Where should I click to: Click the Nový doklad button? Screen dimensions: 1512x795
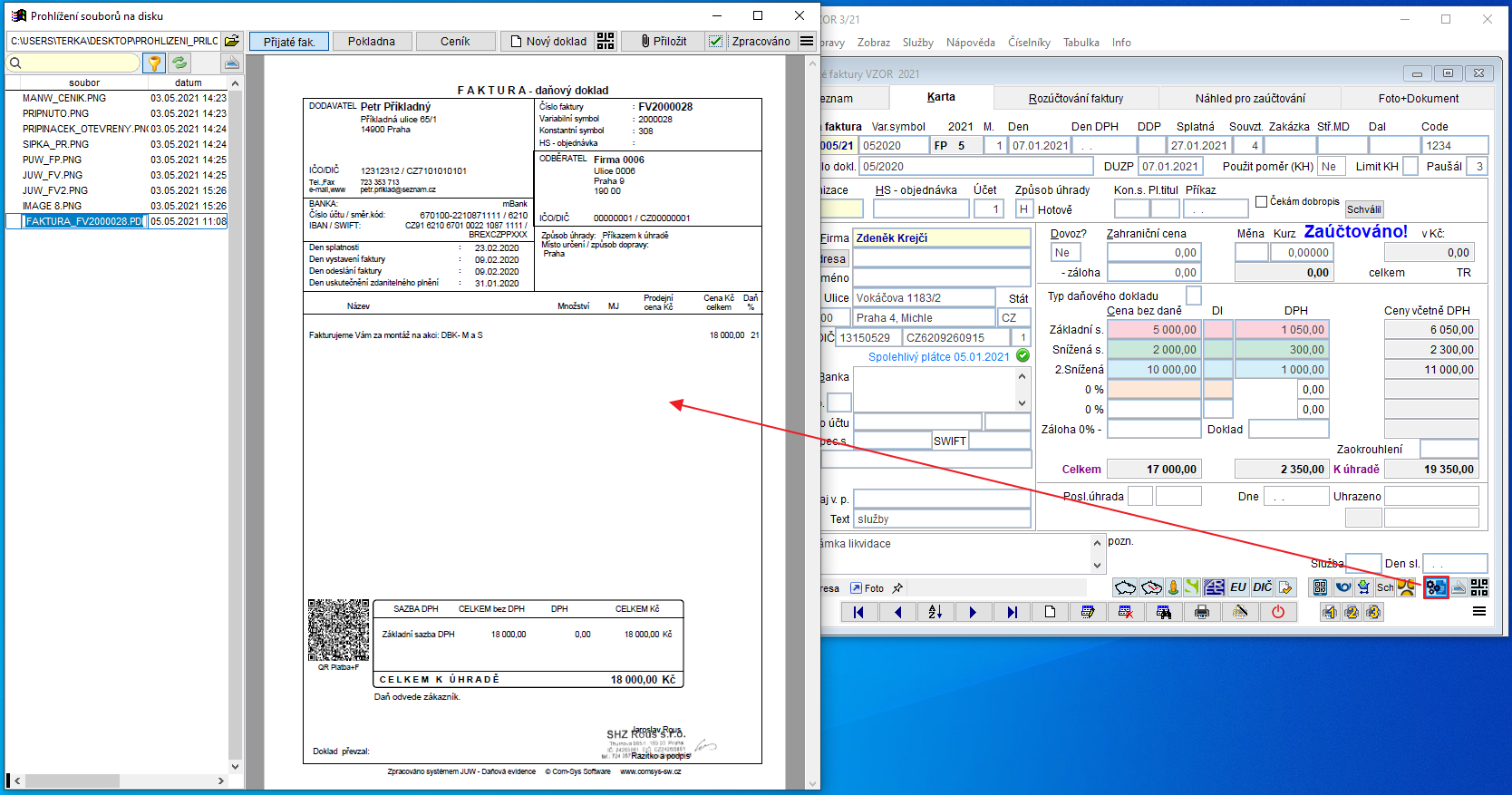click(x=548, y=42)
